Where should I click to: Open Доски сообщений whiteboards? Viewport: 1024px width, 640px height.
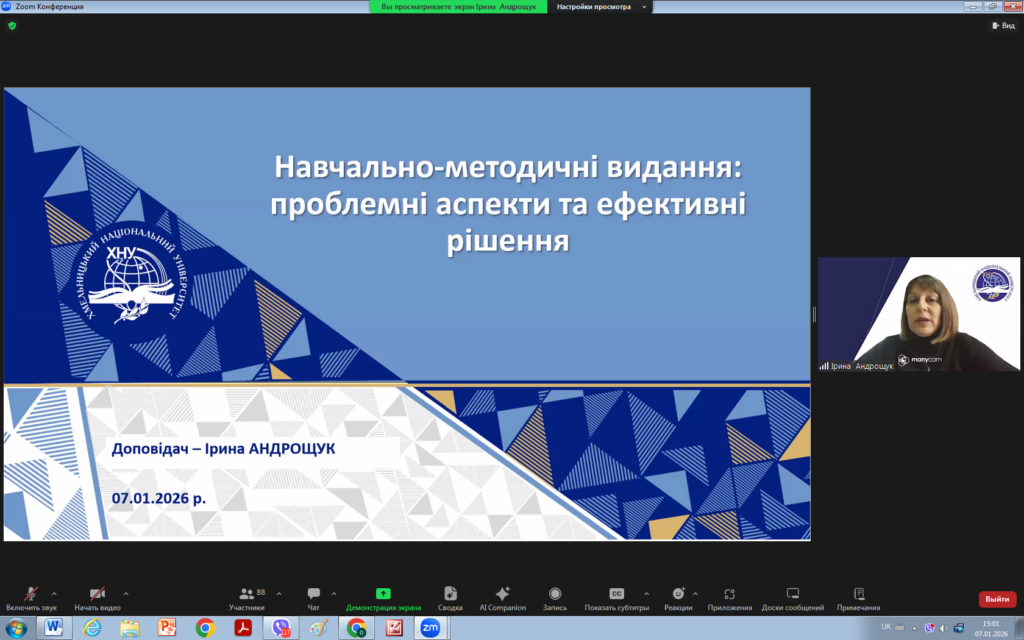coord(793,597)
